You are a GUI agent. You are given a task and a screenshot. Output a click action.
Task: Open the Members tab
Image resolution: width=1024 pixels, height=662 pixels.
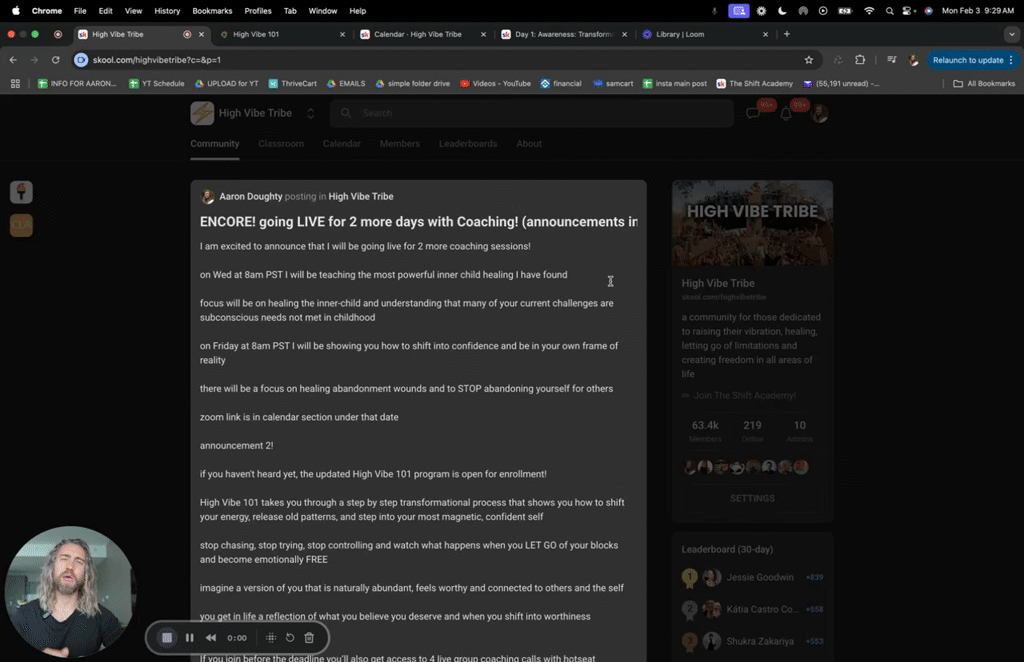(x=400, y=144)
